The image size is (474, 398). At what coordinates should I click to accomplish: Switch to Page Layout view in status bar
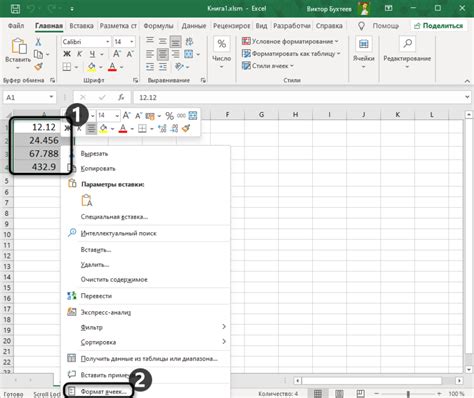[339, 394]
